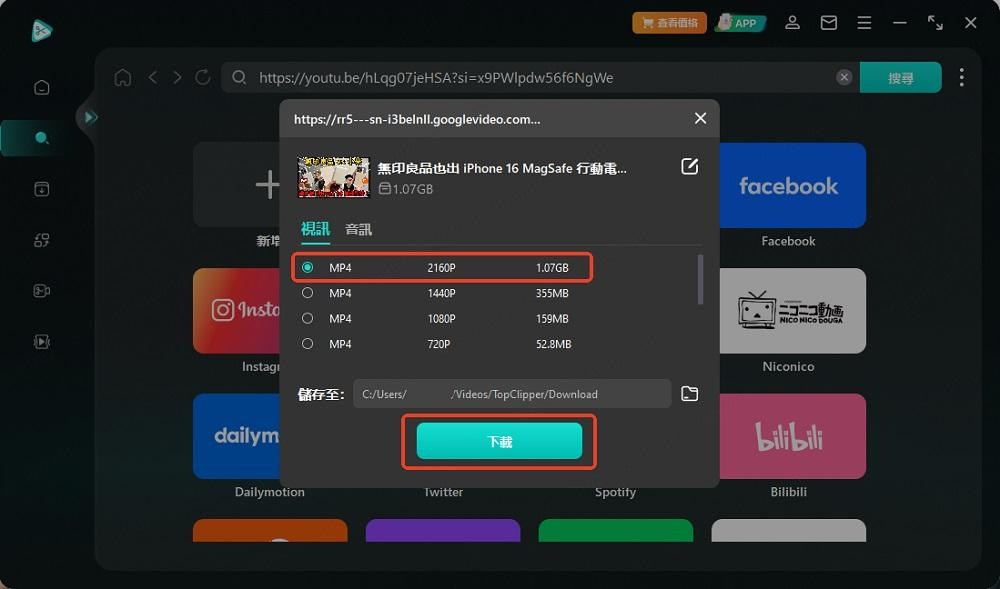
Task: Click the APP promo button
Action: click(739, 23)
